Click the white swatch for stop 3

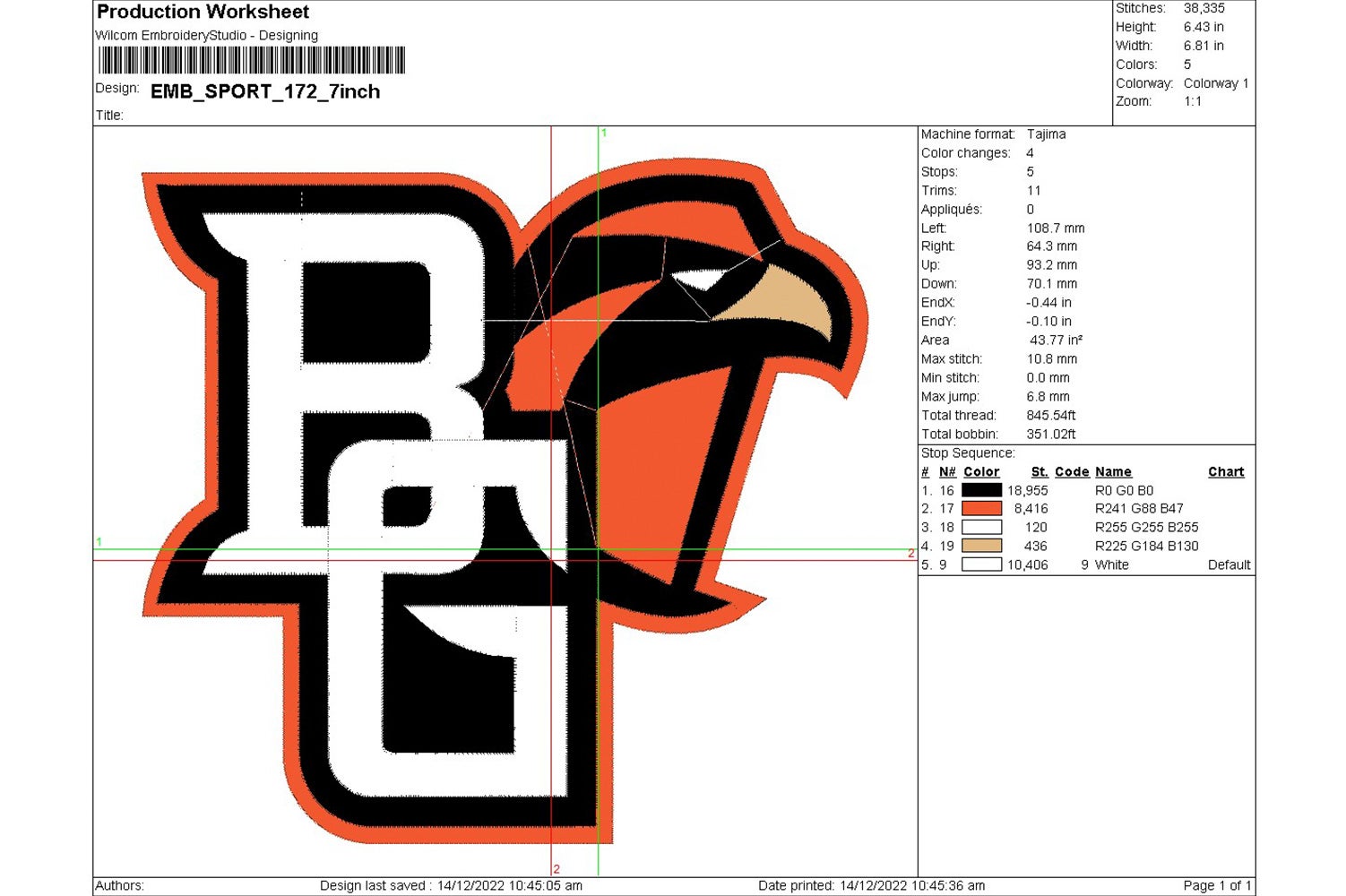point(981,528)
